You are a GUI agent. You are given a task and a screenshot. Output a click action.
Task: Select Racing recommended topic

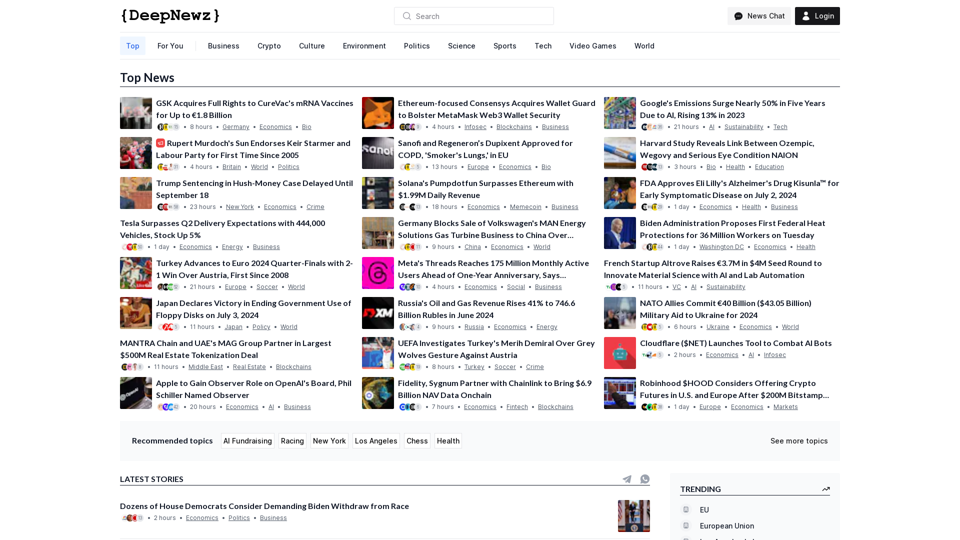[x=292, y=441]
